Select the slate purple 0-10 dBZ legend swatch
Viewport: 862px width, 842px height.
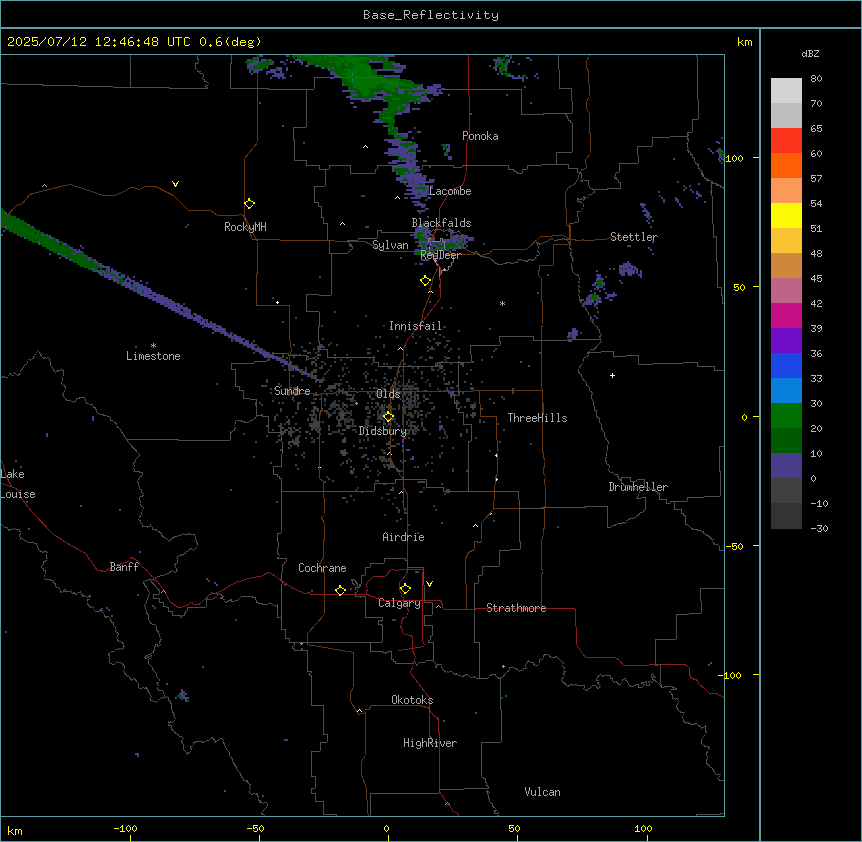click(x=786, y=466)
